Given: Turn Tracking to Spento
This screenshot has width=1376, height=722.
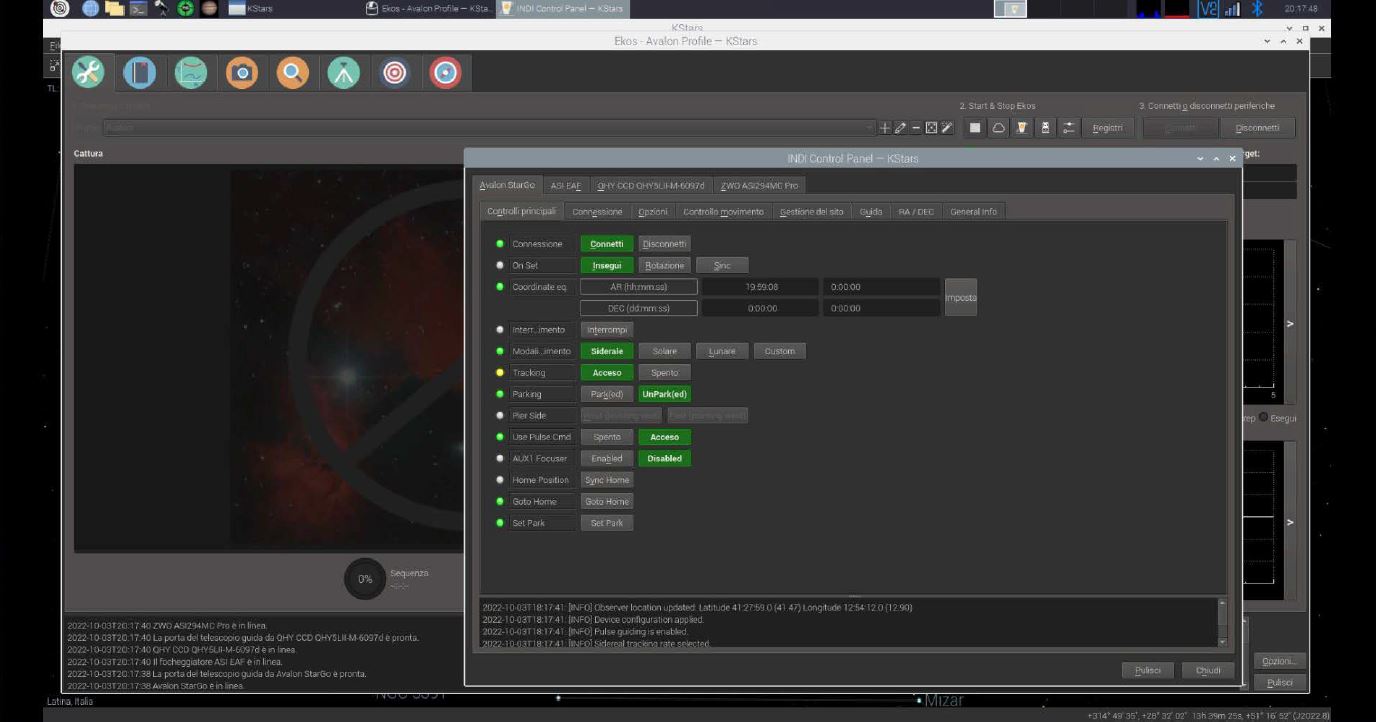Looking at the screenshot, I should coord(665,372).
